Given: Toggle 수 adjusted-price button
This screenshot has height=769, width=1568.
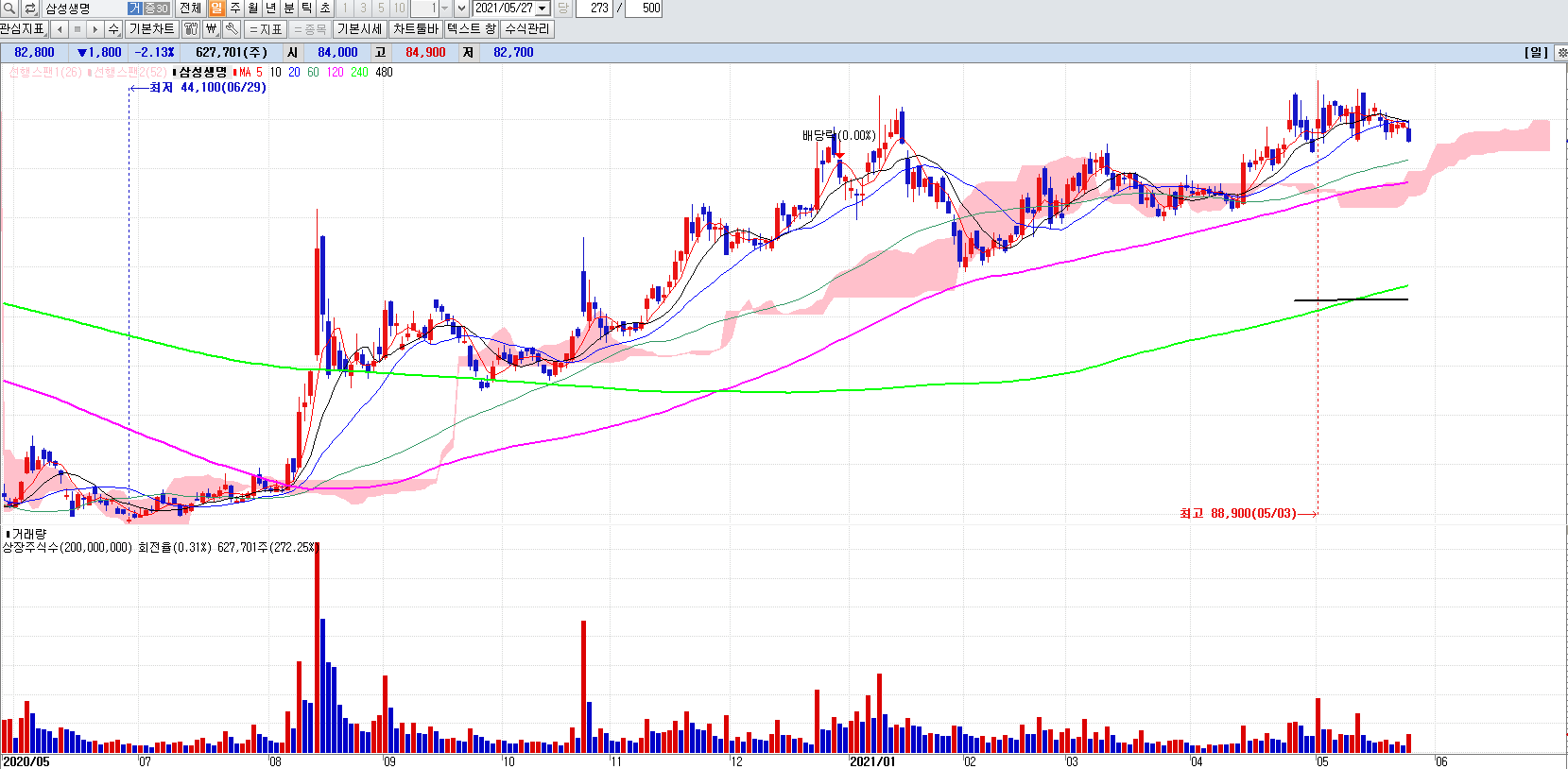Looking at the screenshot, I should [114, 29].
